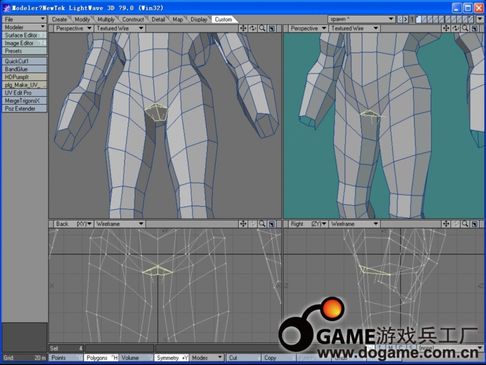The height and width of the screenshot is (365, 486).
Task: Launch the HDPusplt plugin button
Action: click(x=24, y=77)
